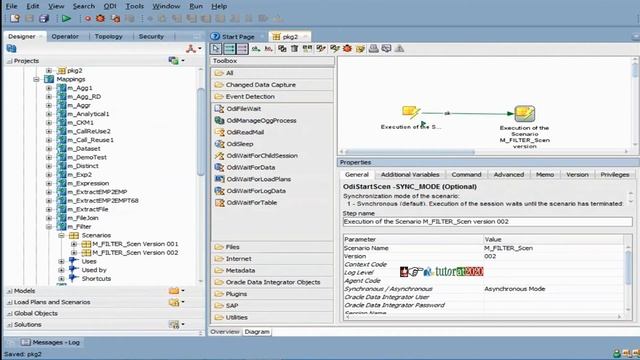Open the Utilities toolbox drawer

tap(272, 317)
